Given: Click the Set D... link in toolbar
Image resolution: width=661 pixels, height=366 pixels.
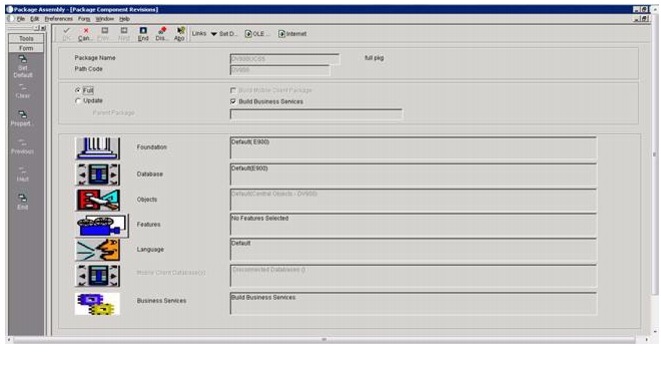Looking at the screenshot, I should [228, 34].
